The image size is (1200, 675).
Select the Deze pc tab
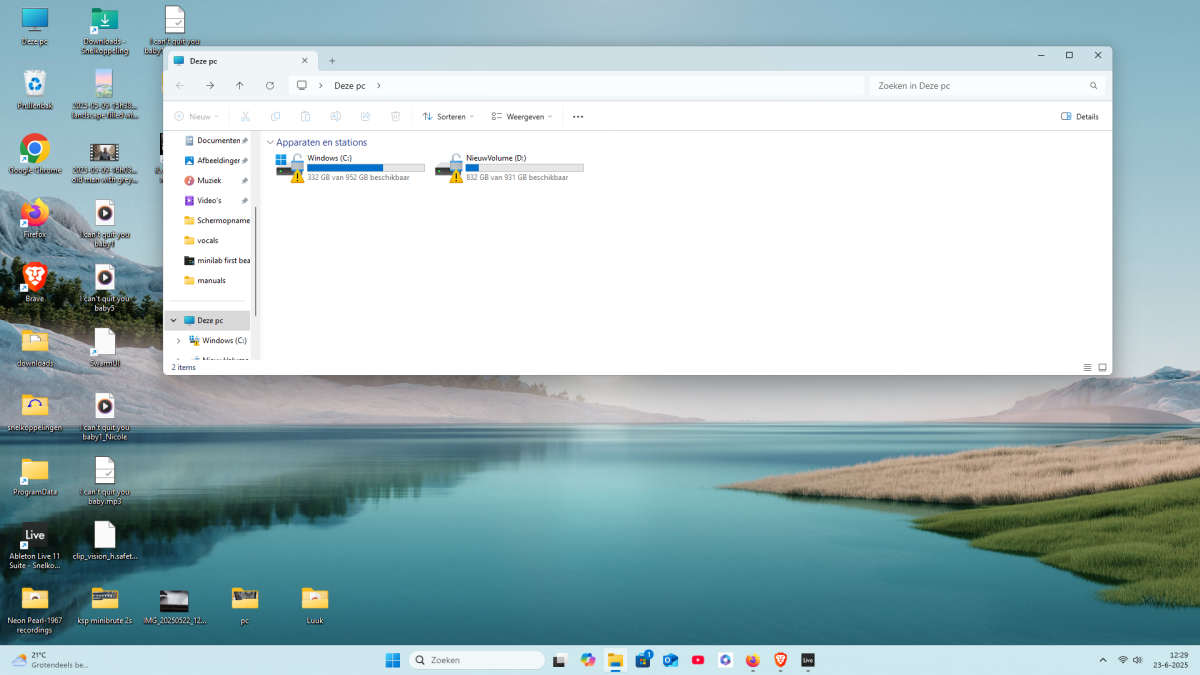(x=241, y=60)
